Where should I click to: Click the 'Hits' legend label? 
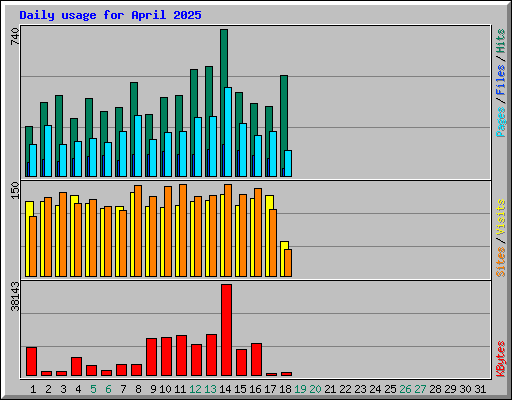[x=500, y=41]
